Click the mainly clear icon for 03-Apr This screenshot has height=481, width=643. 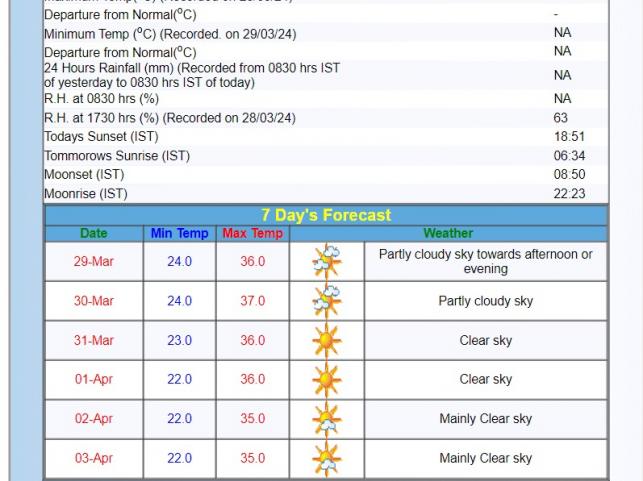click(326, 459)
